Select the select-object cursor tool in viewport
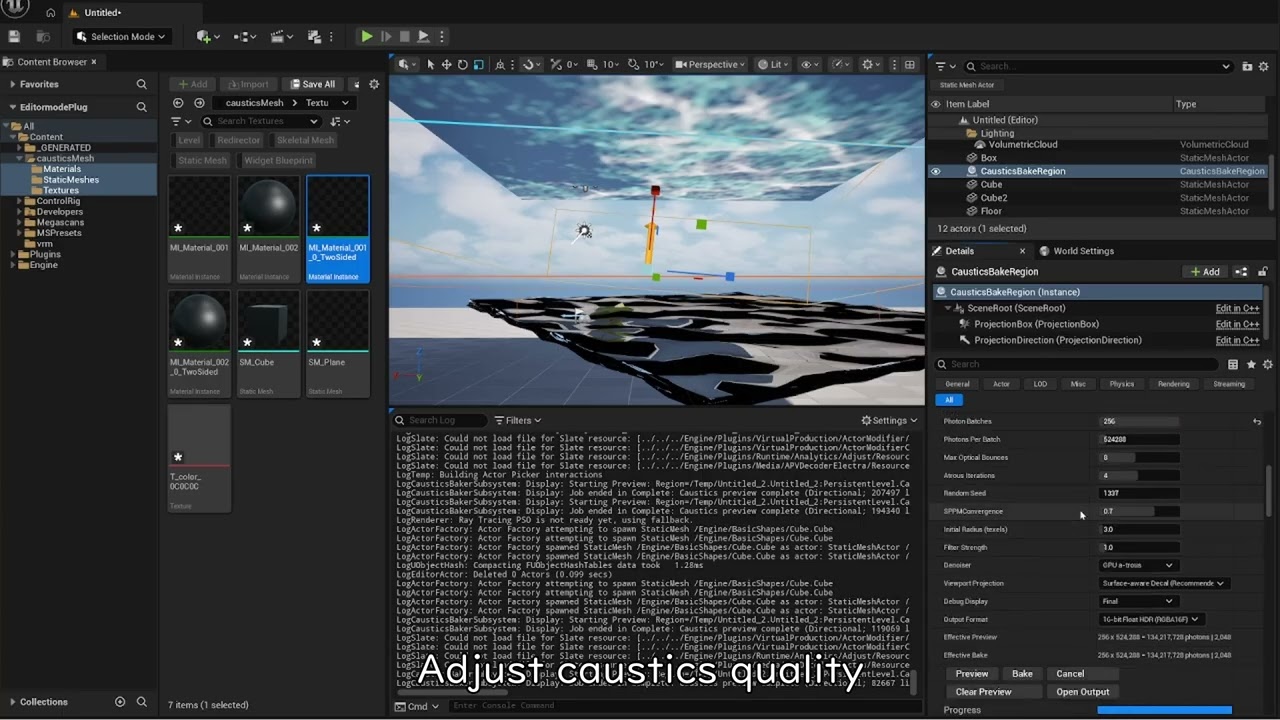The width and height of the screenshot is (1280, 720). click(x=431, y=65)
